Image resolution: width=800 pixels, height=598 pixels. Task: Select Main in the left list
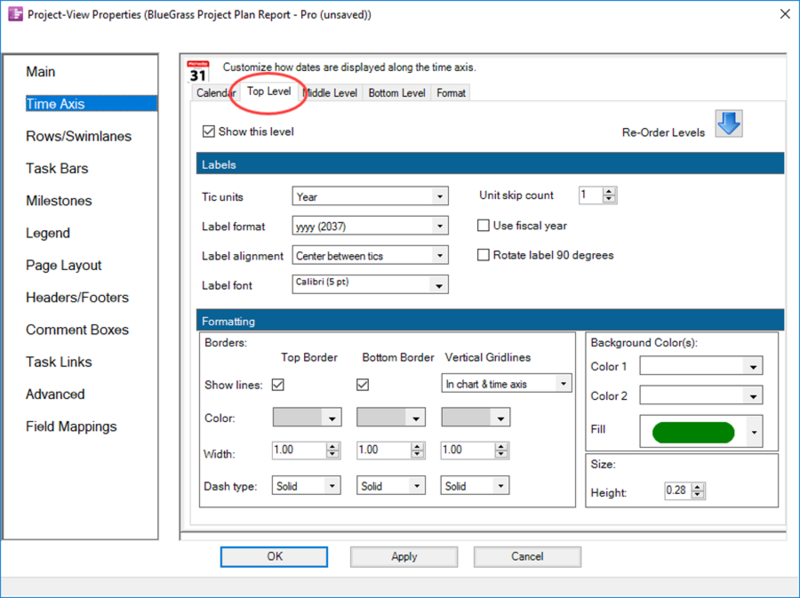click(x=40, y=71)
